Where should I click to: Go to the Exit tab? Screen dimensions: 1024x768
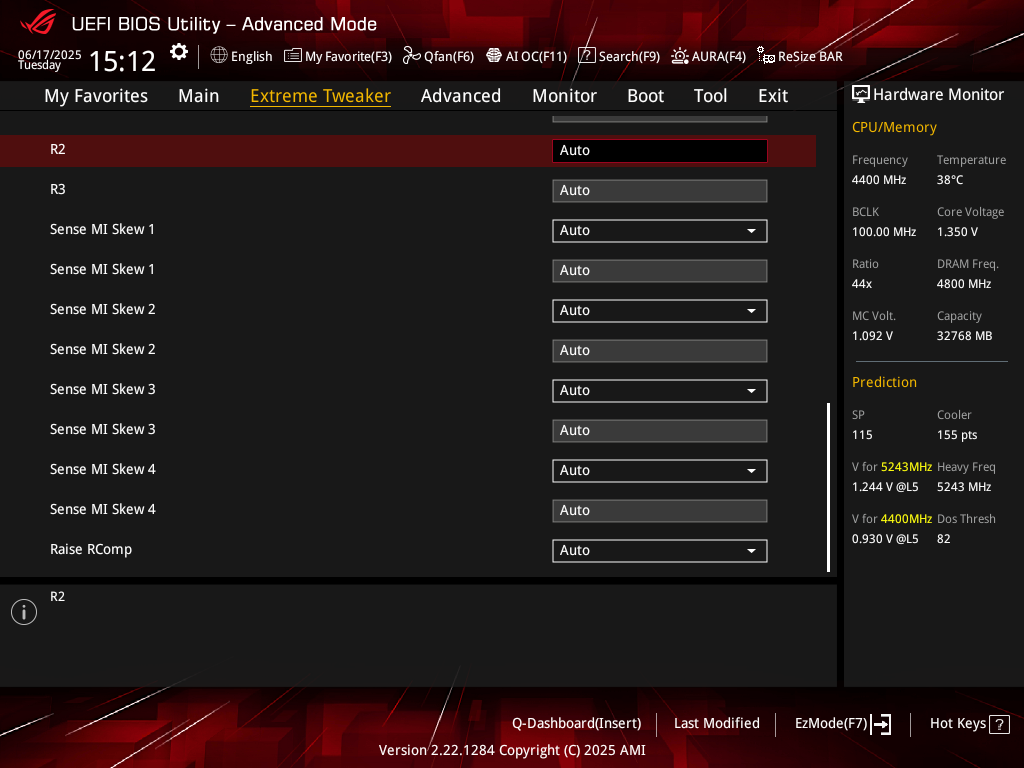coord(773,96)
